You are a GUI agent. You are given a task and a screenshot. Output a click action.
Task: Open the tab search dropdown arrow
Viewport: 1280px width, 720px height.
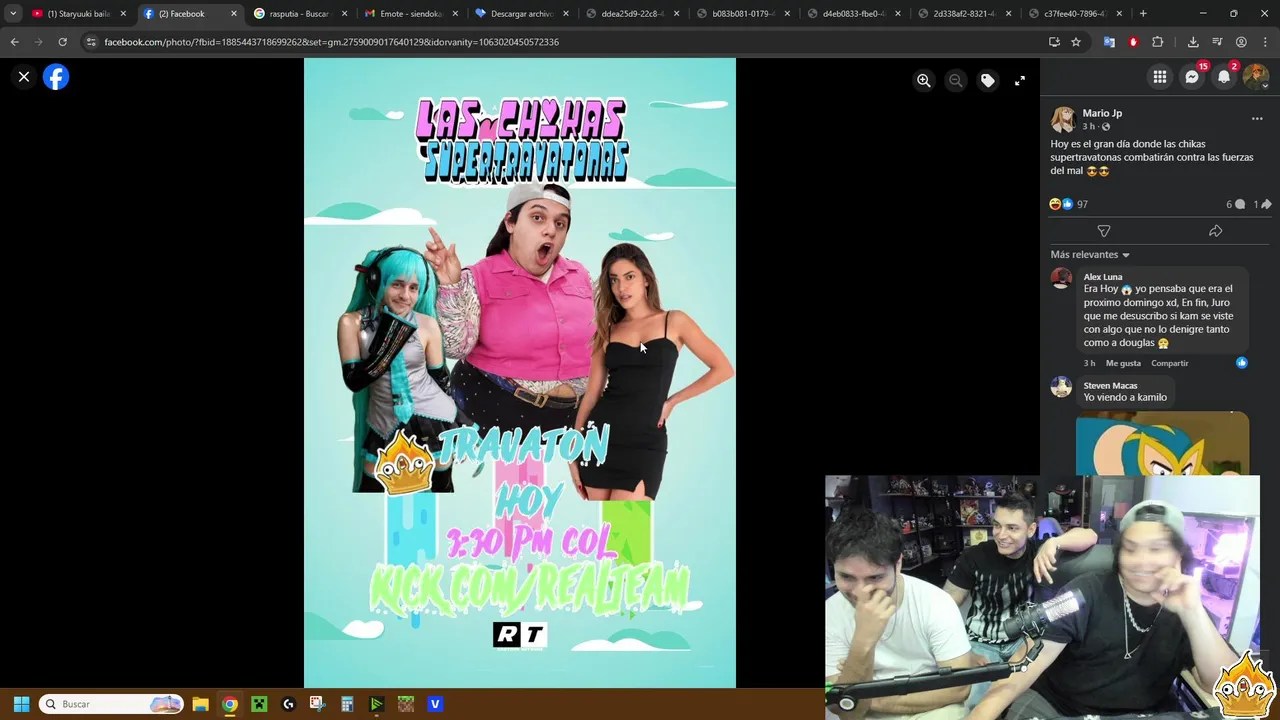pos(13,14)
